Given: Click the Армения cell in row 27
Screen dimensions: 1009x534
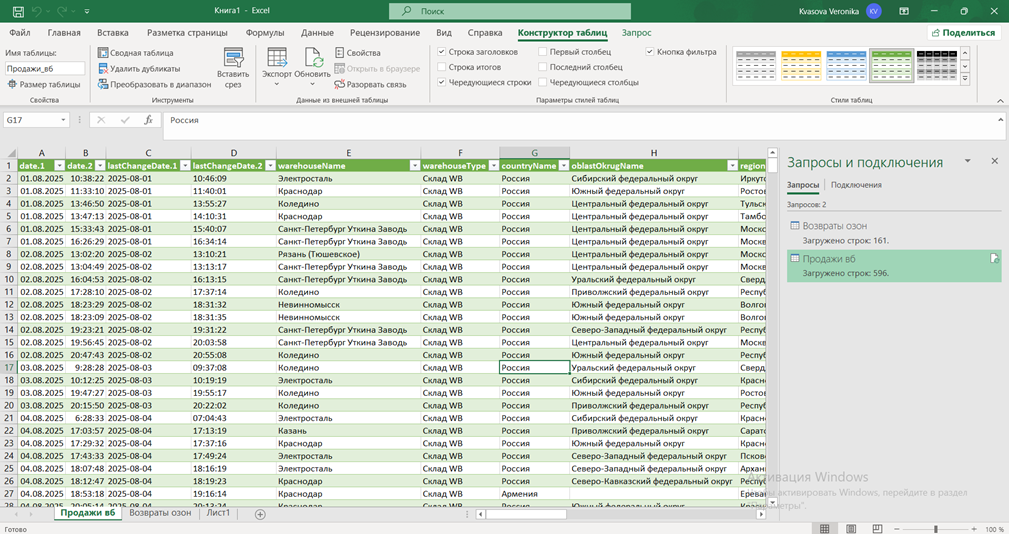Looking at the screenshot, I should [x=534, y=493].
